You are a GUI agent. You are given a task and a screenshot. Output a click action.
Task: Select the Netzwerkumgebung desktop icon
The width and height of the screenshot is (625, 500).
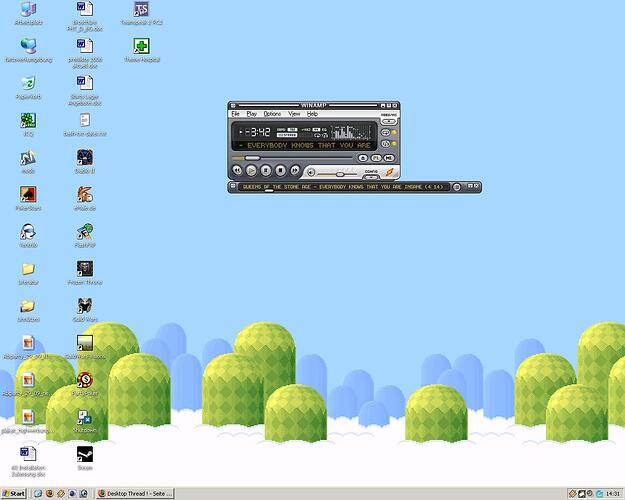point(28,51)
